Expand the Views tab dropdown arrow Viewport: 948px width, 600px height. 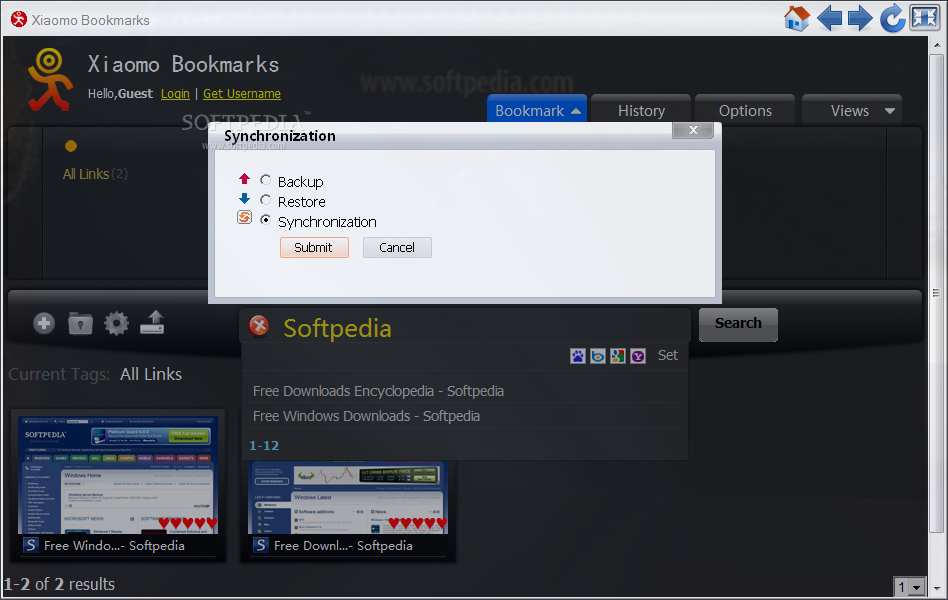(x=889, y=111)
